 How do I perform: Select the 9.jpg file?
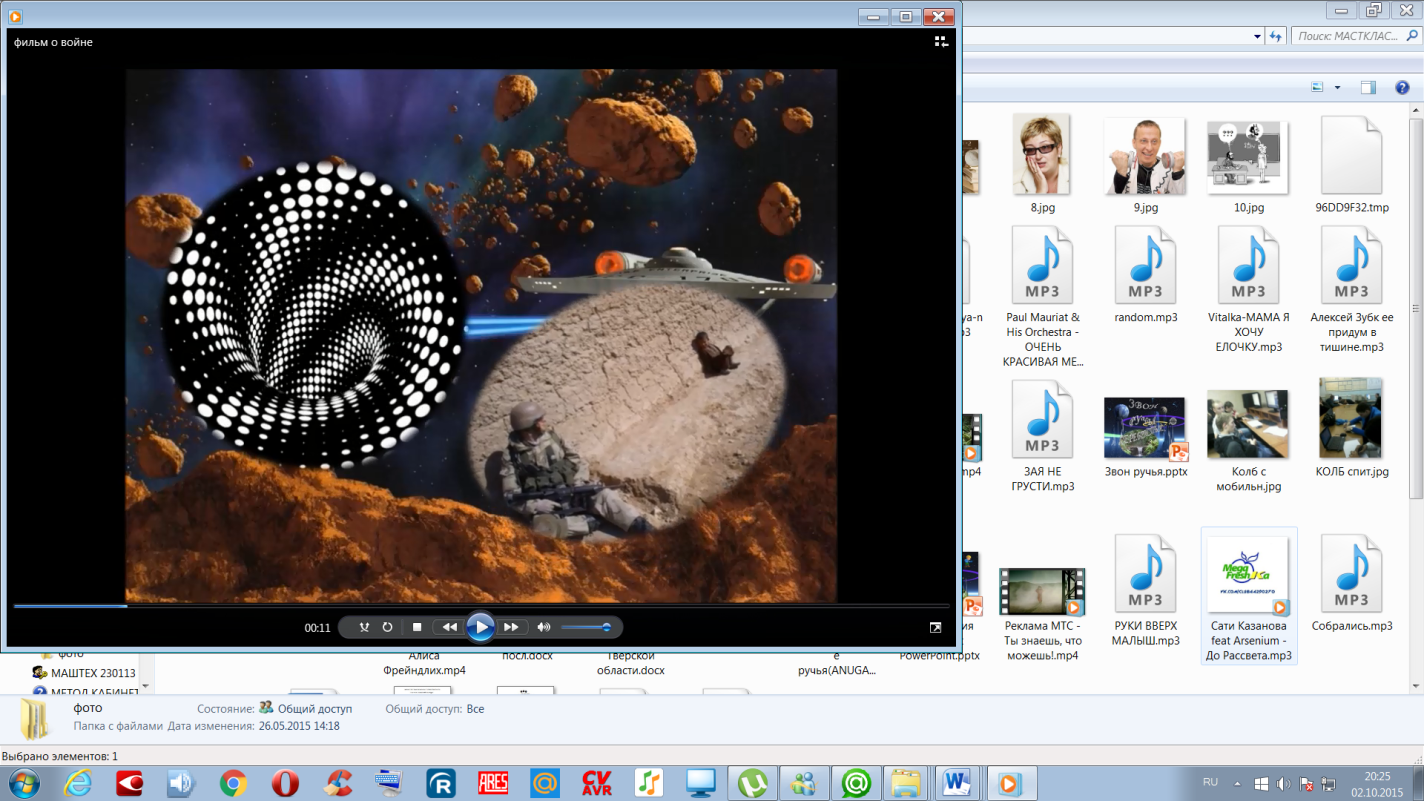coord(1145,165)
